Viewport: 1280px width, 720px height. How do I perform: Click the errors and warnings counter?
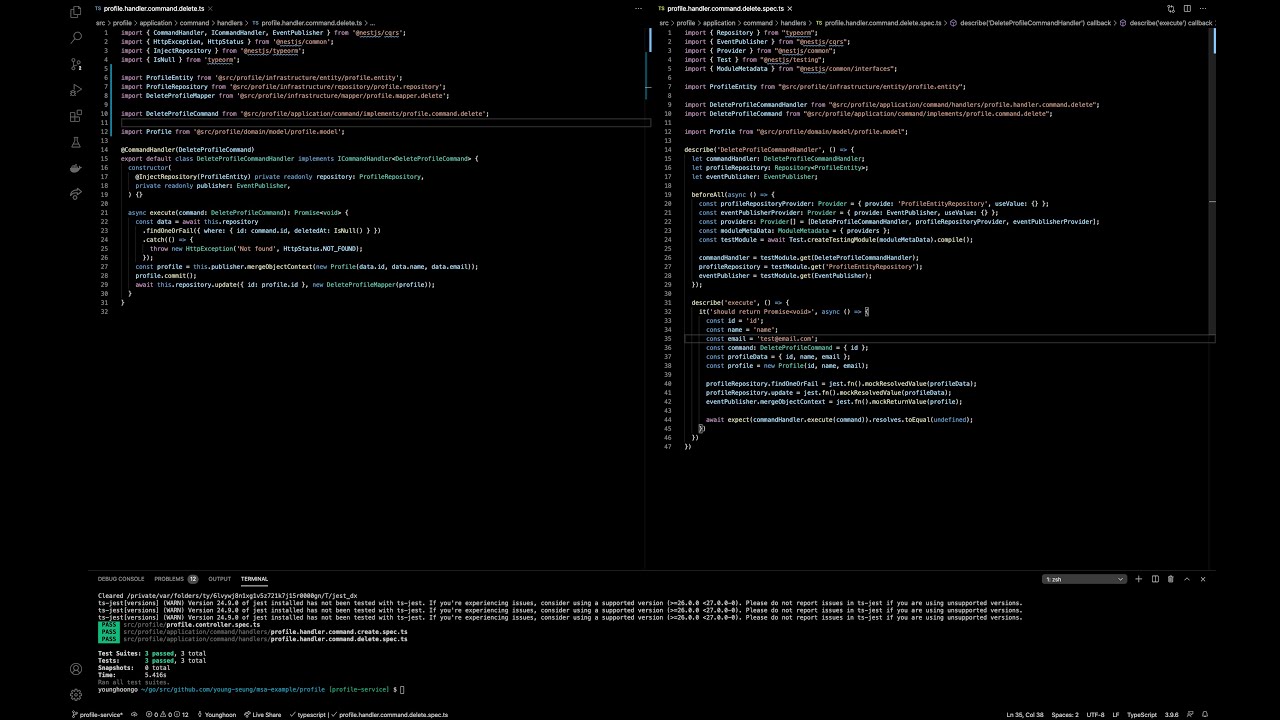click(167, 715)
